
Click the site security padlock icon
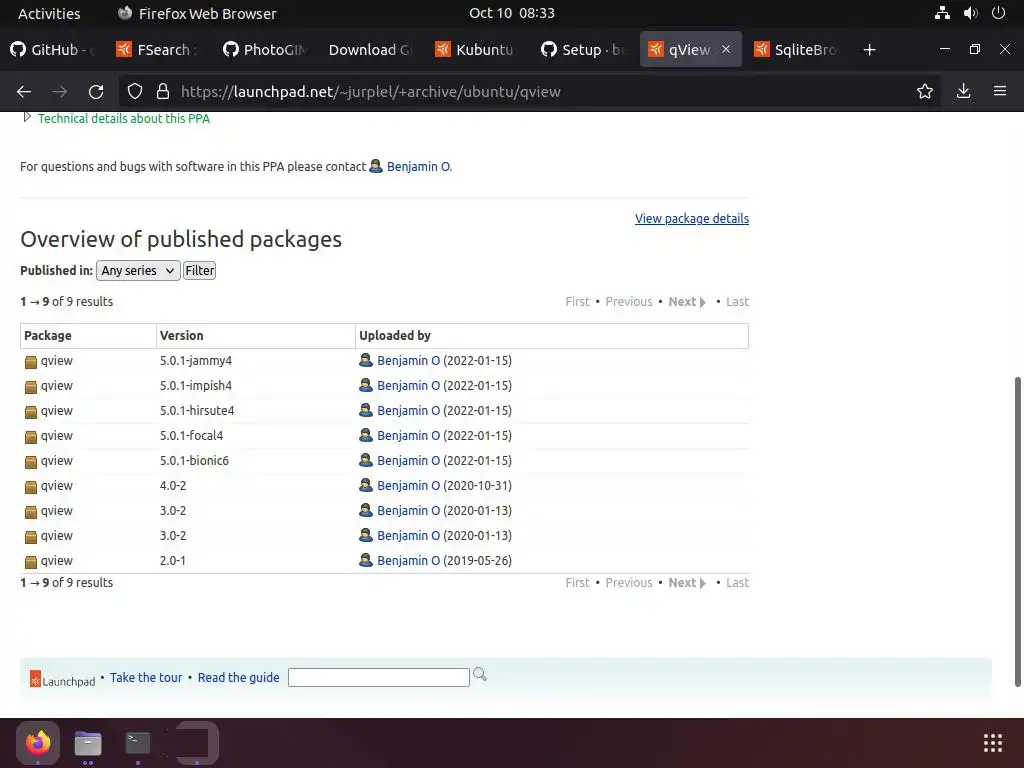pyautogui.click(x=163, y=91)
